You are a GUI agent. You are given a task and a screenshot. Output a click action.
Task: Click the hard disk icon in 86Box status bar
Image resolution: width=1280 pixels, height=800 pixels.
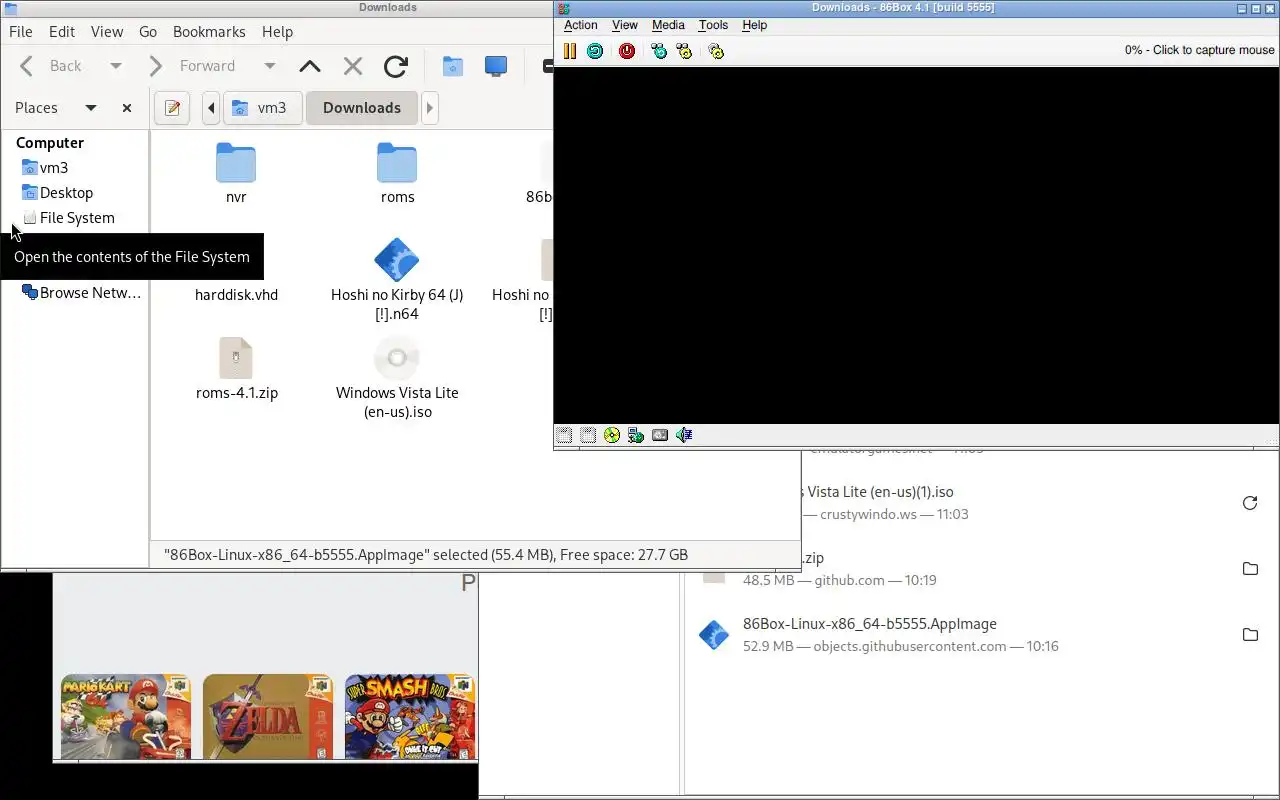(660, 435)
